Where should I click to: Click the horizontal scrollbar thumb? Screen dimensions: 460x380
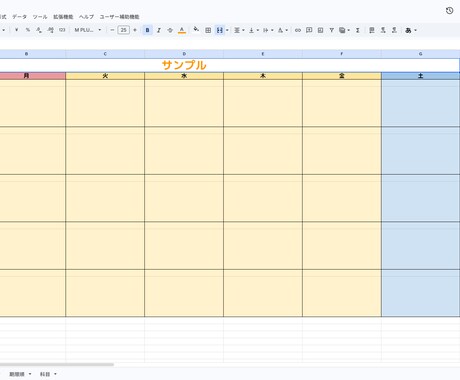[x=57, y=364]
